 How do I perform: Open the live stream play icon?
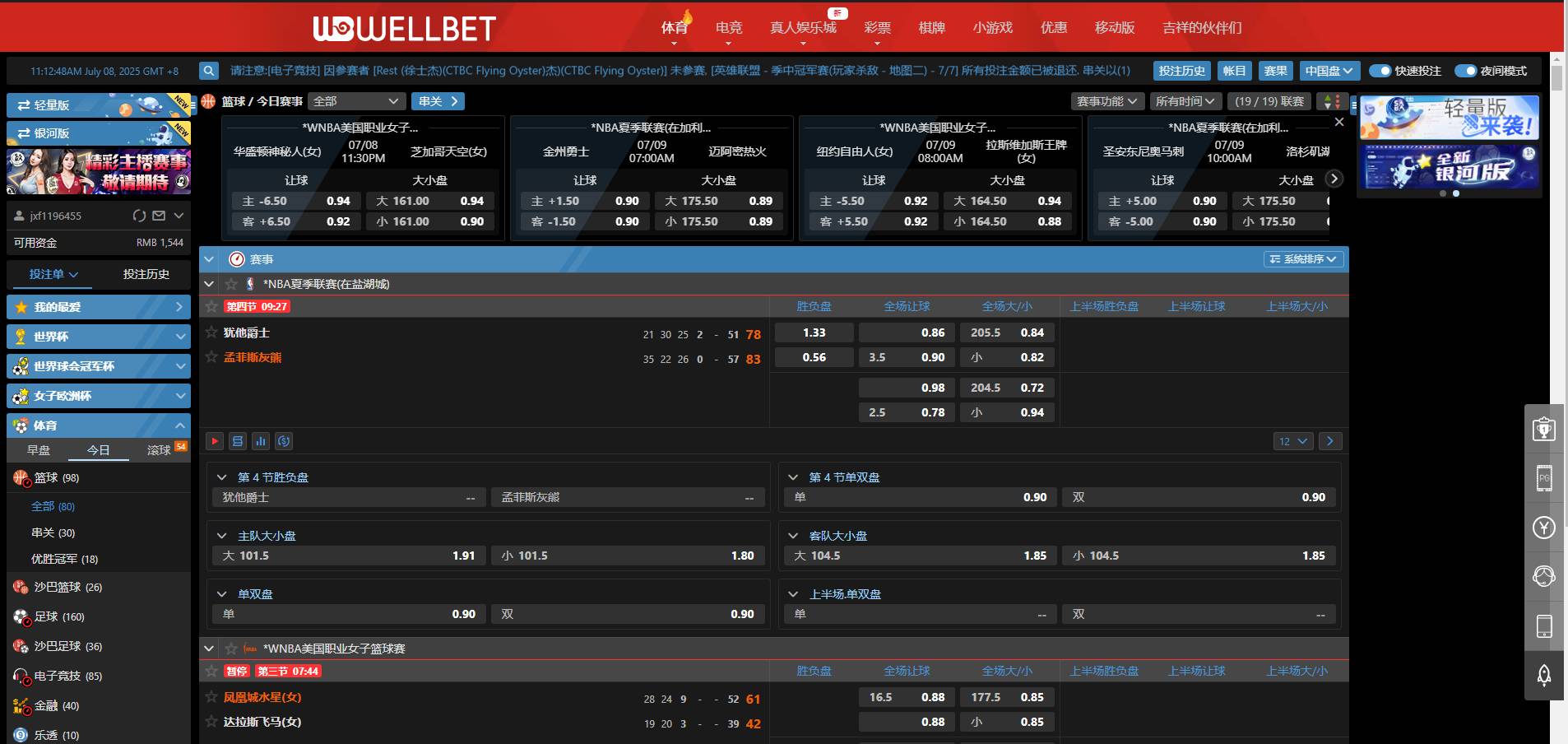tap(215, 441)
